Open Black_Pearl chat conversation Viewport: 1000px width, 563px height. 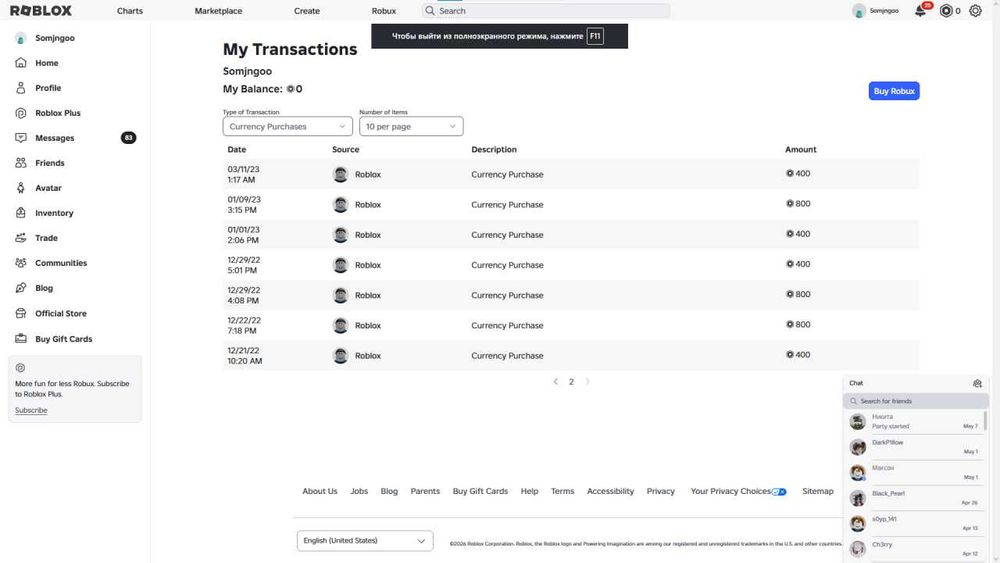pos(916,498)
